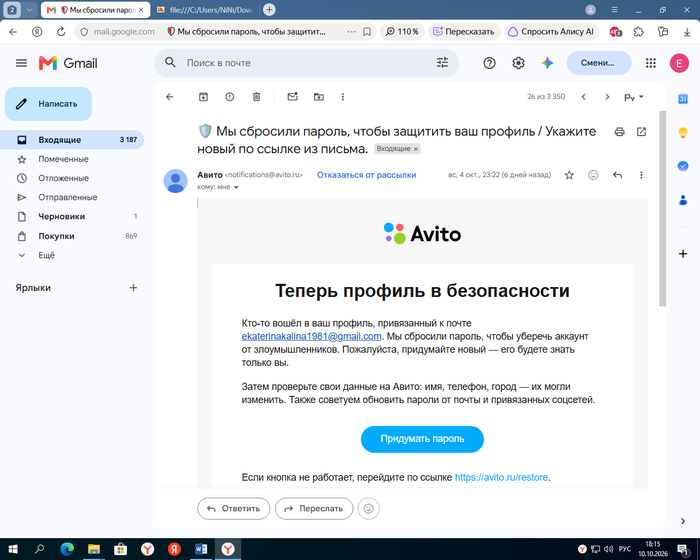700x560 pixels.
Task: Open Contacts side panel
Action: [683, 200]
